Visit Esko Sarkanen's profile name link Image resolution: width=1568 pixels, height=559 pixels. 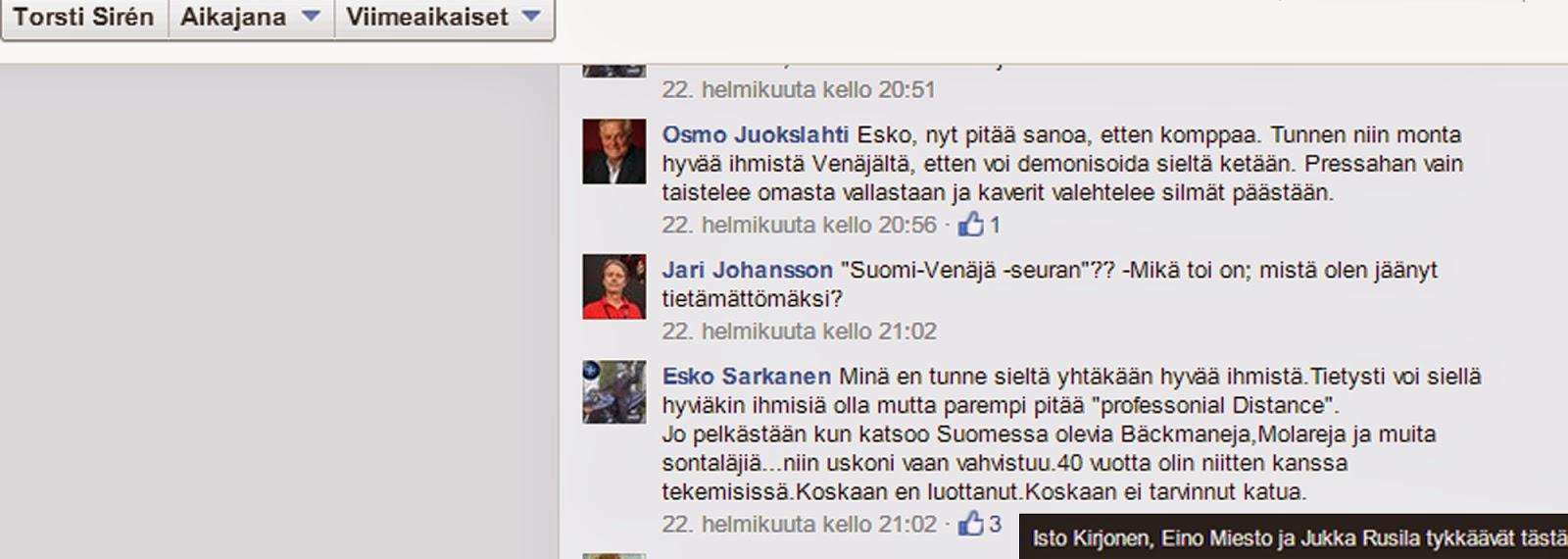(747, 377)
